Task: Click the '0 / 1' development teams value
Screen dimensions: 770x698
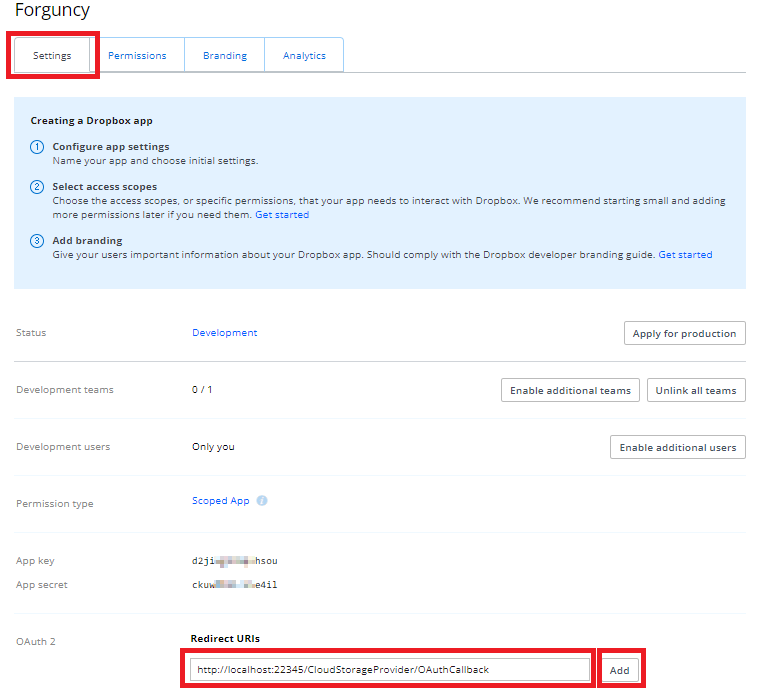Action: tap(202, 390)
